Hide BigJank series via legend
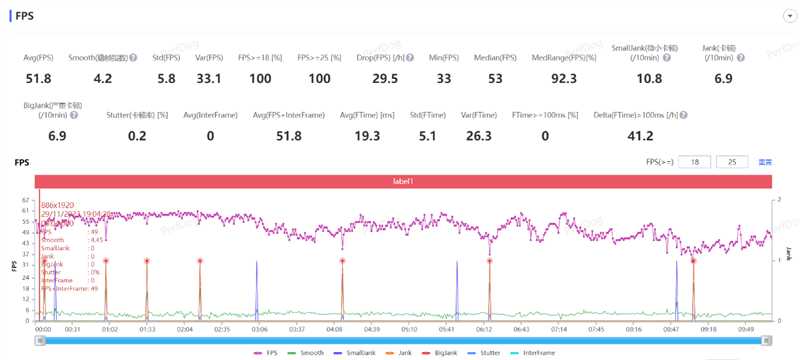Image resolution: width=800 pixels, height=360 pixels. click(438, 353)
